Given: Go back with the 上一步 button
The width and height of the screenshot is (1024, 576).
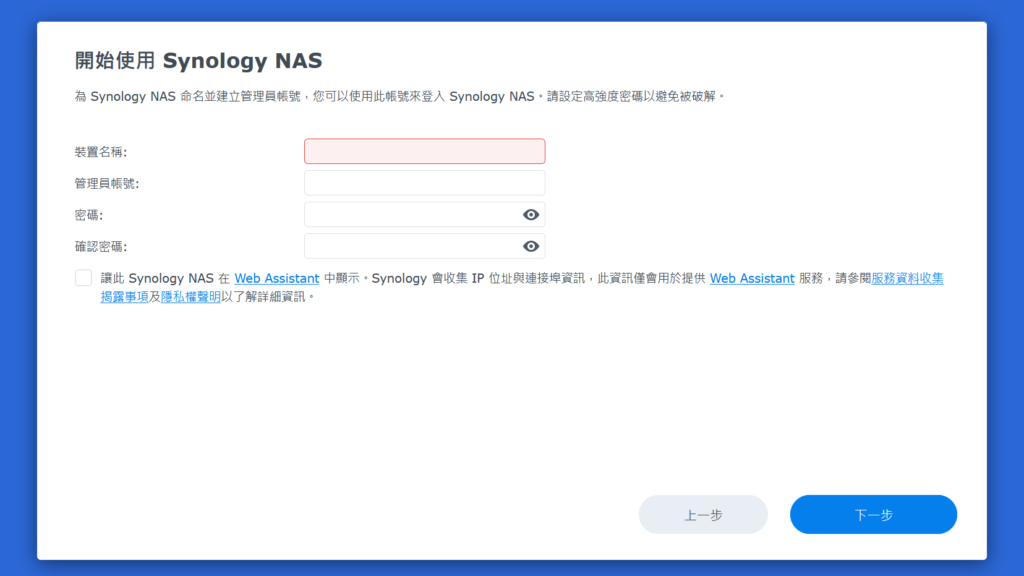Looking at the screenshot, I should 703,515.
